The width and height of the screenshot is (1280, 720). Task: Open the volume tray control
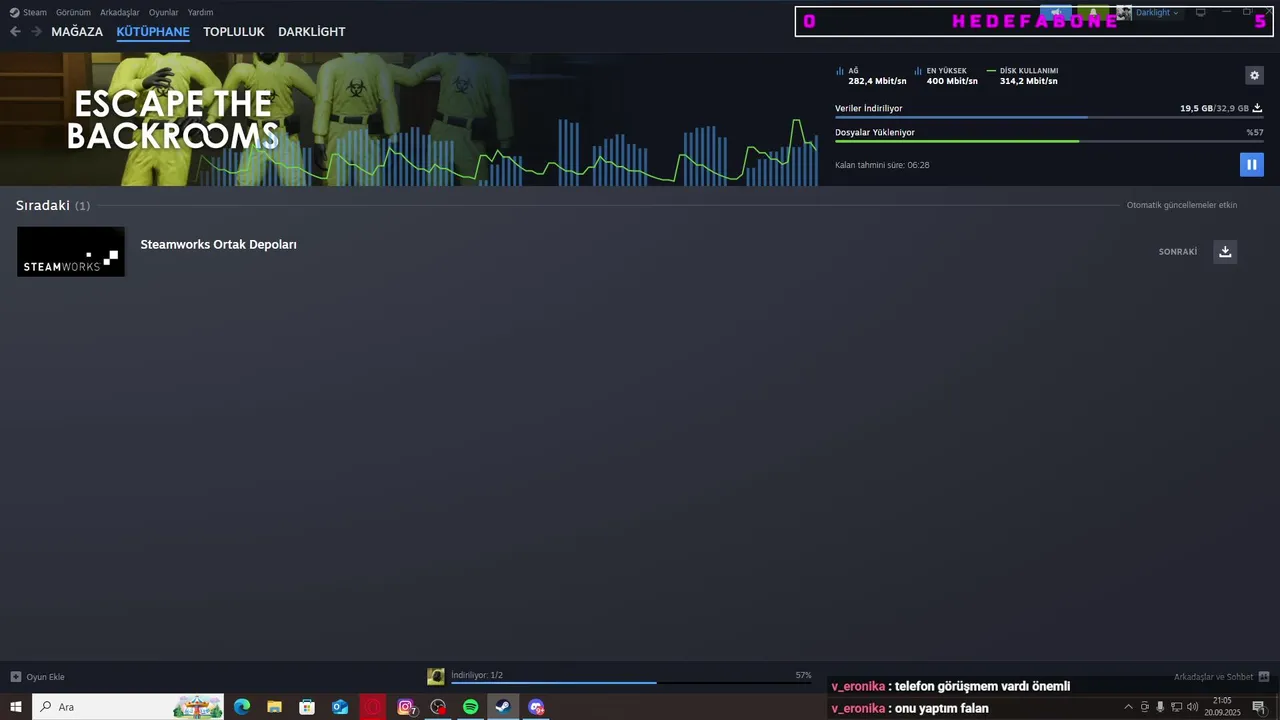(1192, 707)
